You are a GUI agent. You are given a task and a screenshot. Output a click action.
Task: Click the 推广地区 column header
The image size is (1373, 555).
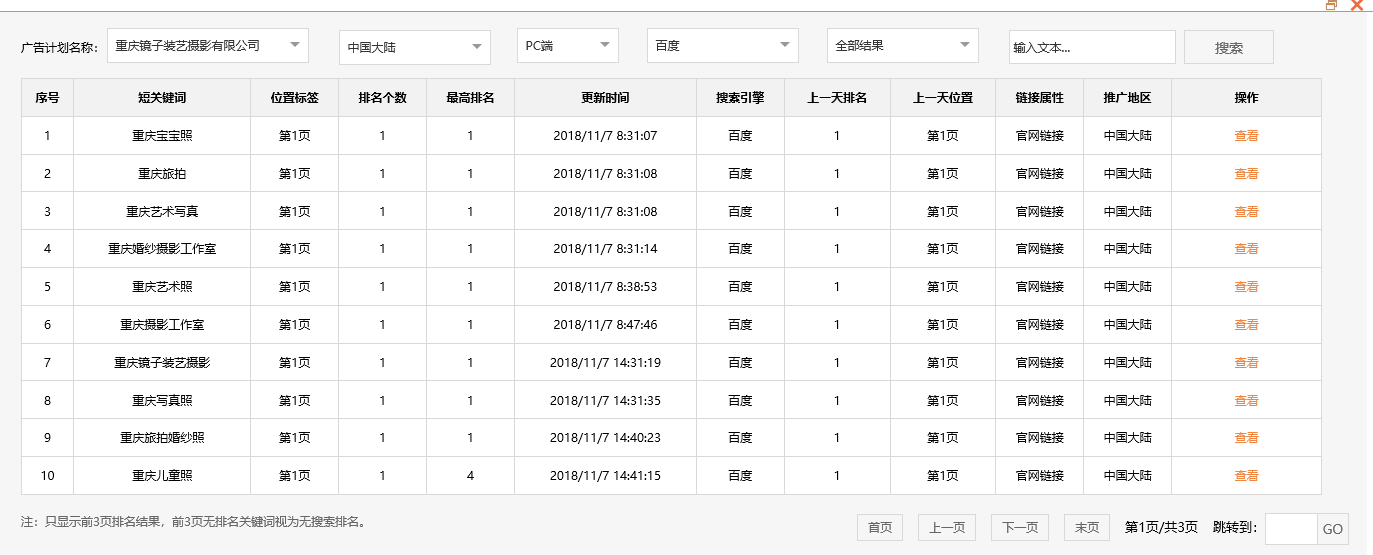1128,98
